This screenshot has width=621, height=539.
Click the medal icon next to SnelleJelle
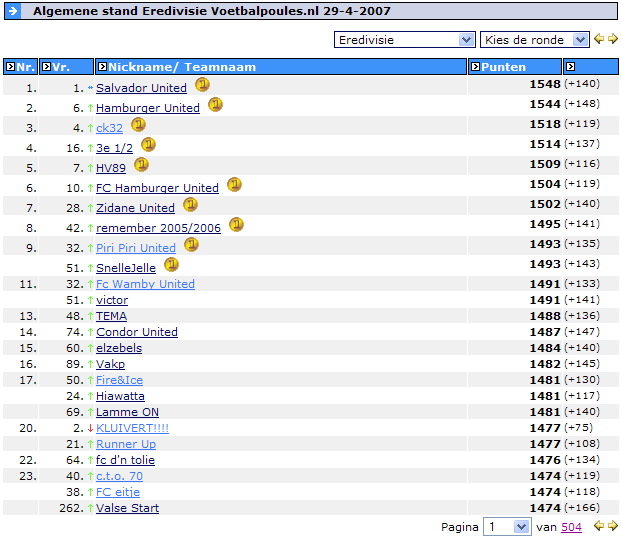pyautogui.click(x=171, y=265)
